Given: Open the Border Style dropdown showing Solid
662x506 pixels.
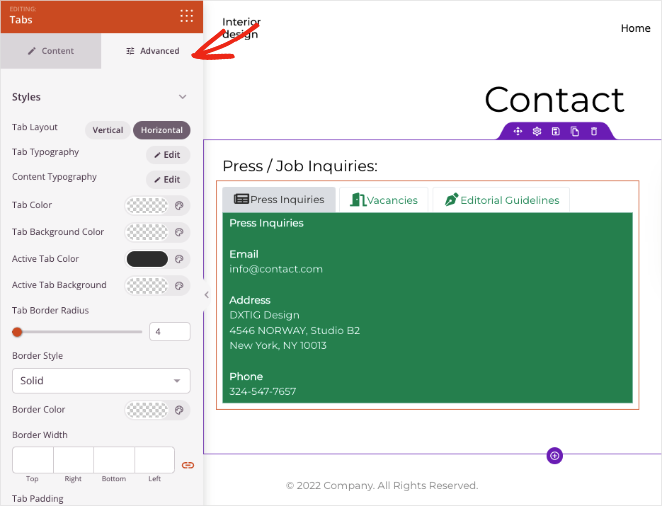Looking at the screenshot, I should tap(101, 381).
